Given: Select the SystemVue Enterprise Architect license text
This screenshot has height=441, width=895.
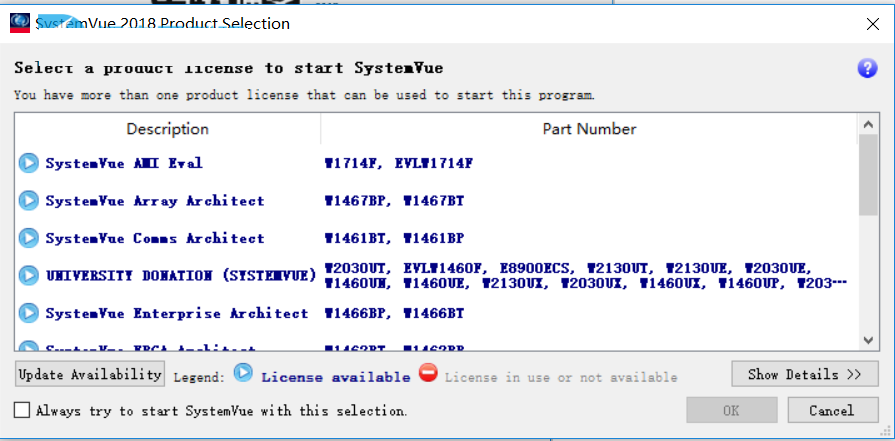Looking at the screenshot, I should [x=177, y=313].
